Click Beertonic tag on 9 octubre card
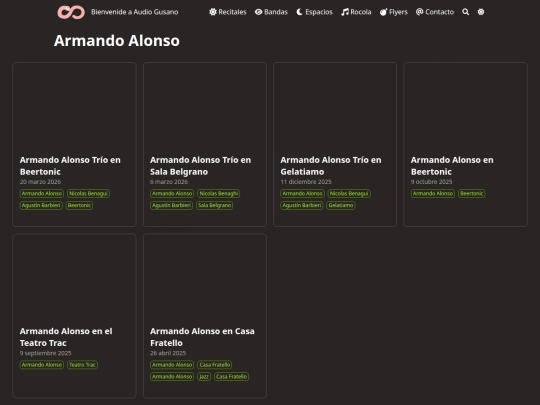Viewport: 540px width, 405px height. pyautogui.click(x=472, y=194)
